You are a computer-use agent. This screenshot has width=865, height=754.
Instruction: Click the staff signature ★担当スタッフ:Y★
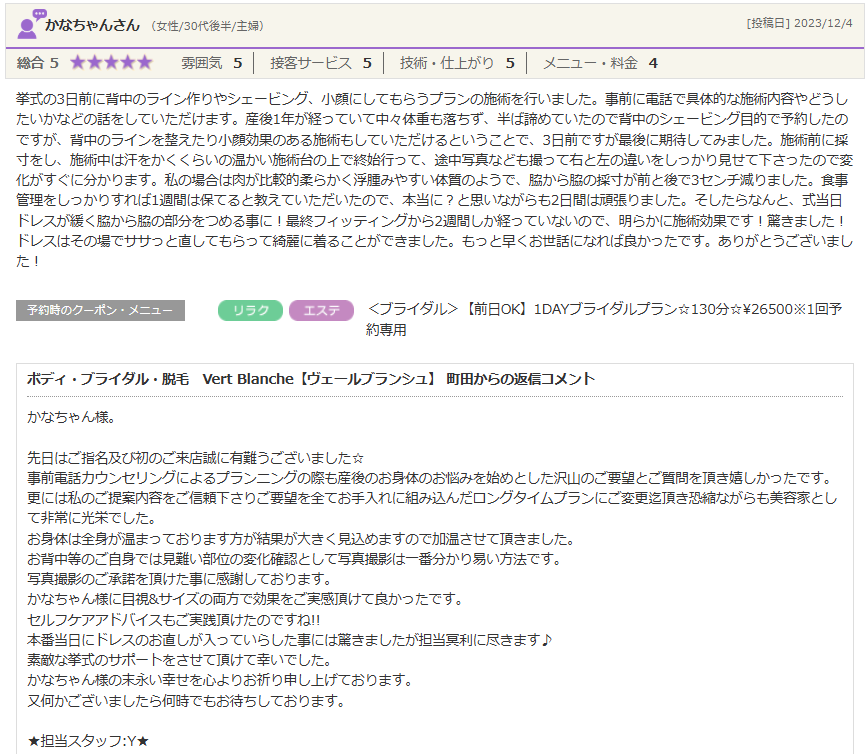coord(88,741)
